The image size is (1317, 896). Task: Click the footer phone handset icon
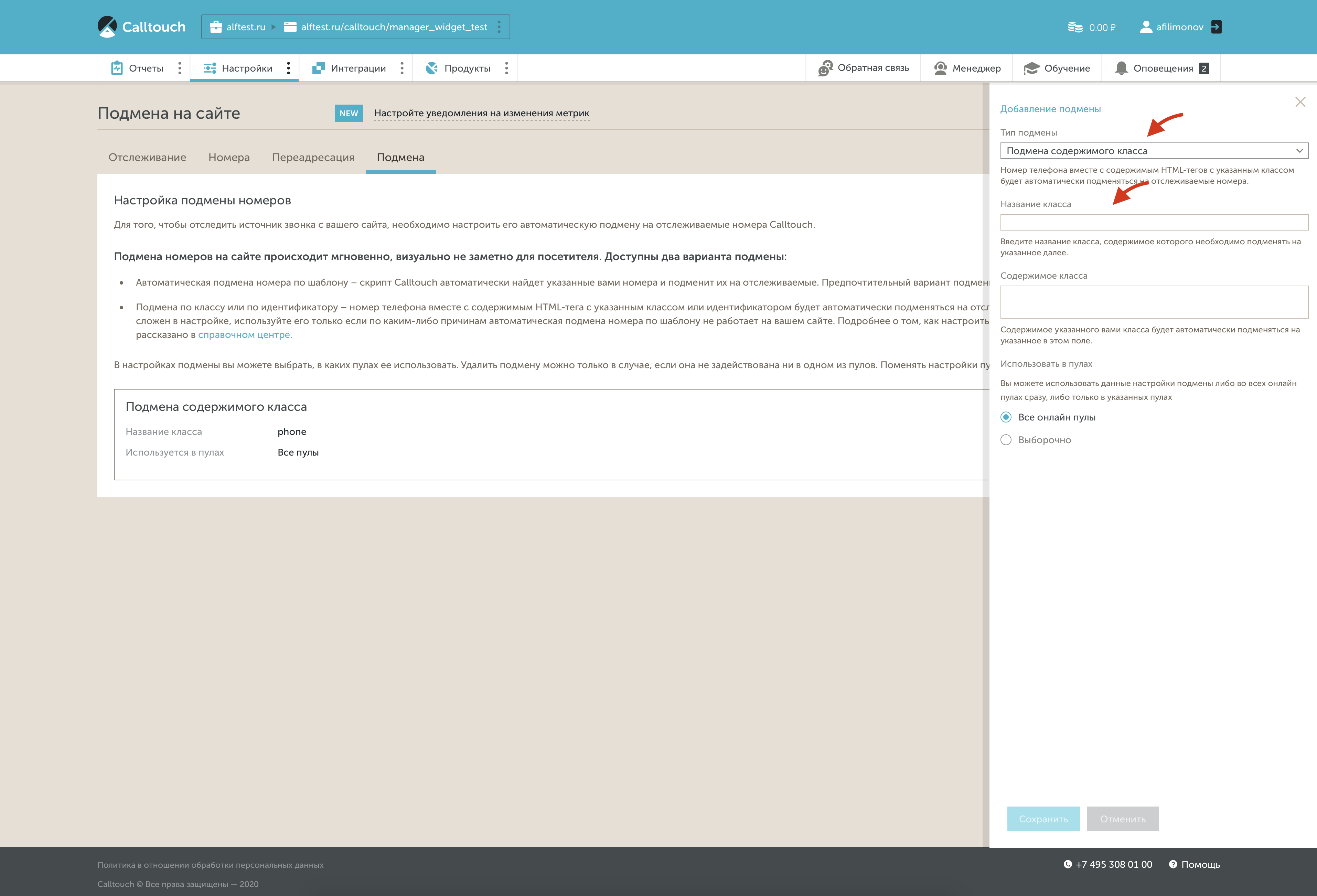click(x=1068, y=864)
